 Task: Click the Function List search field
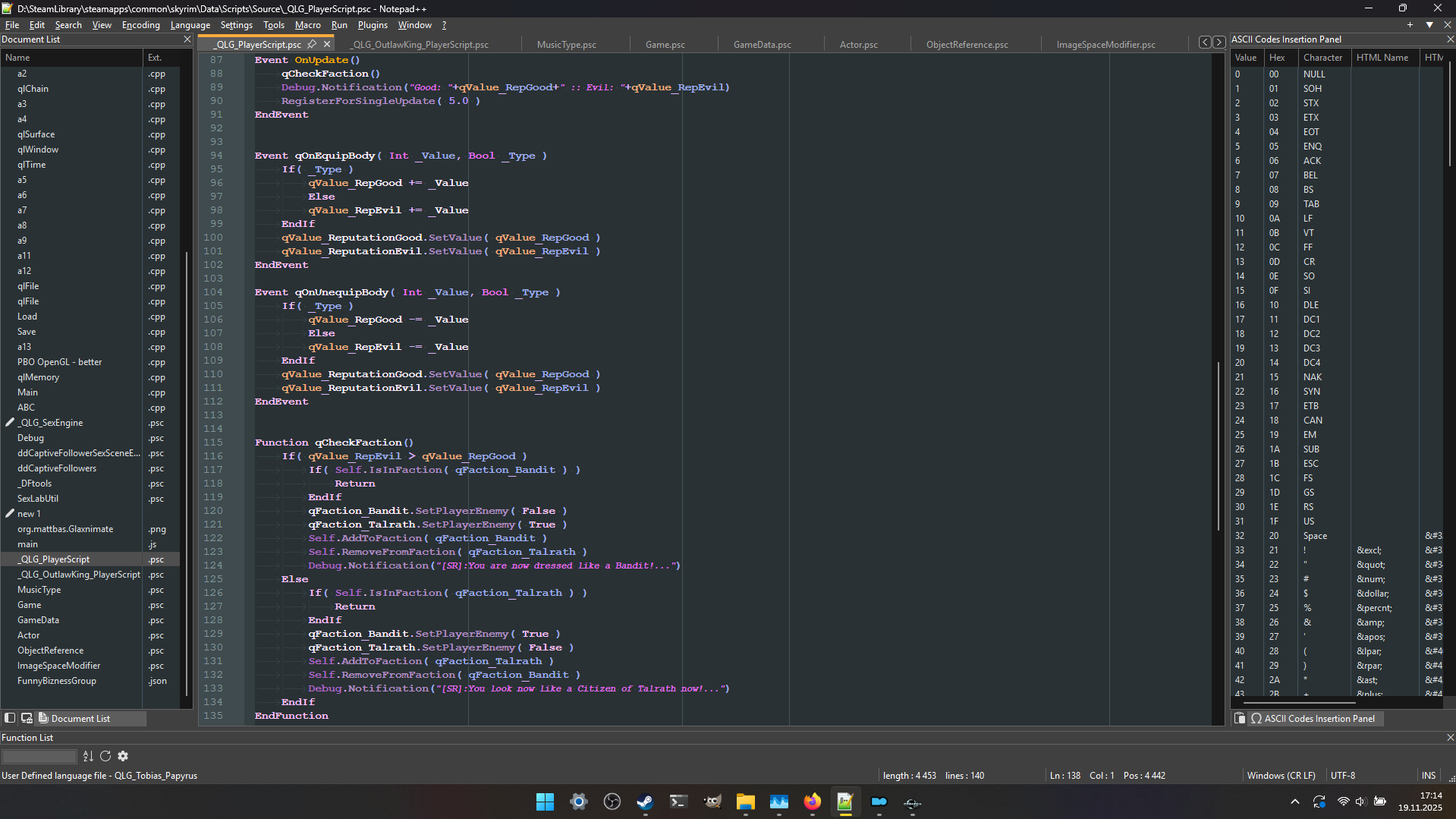pos(39,756)
